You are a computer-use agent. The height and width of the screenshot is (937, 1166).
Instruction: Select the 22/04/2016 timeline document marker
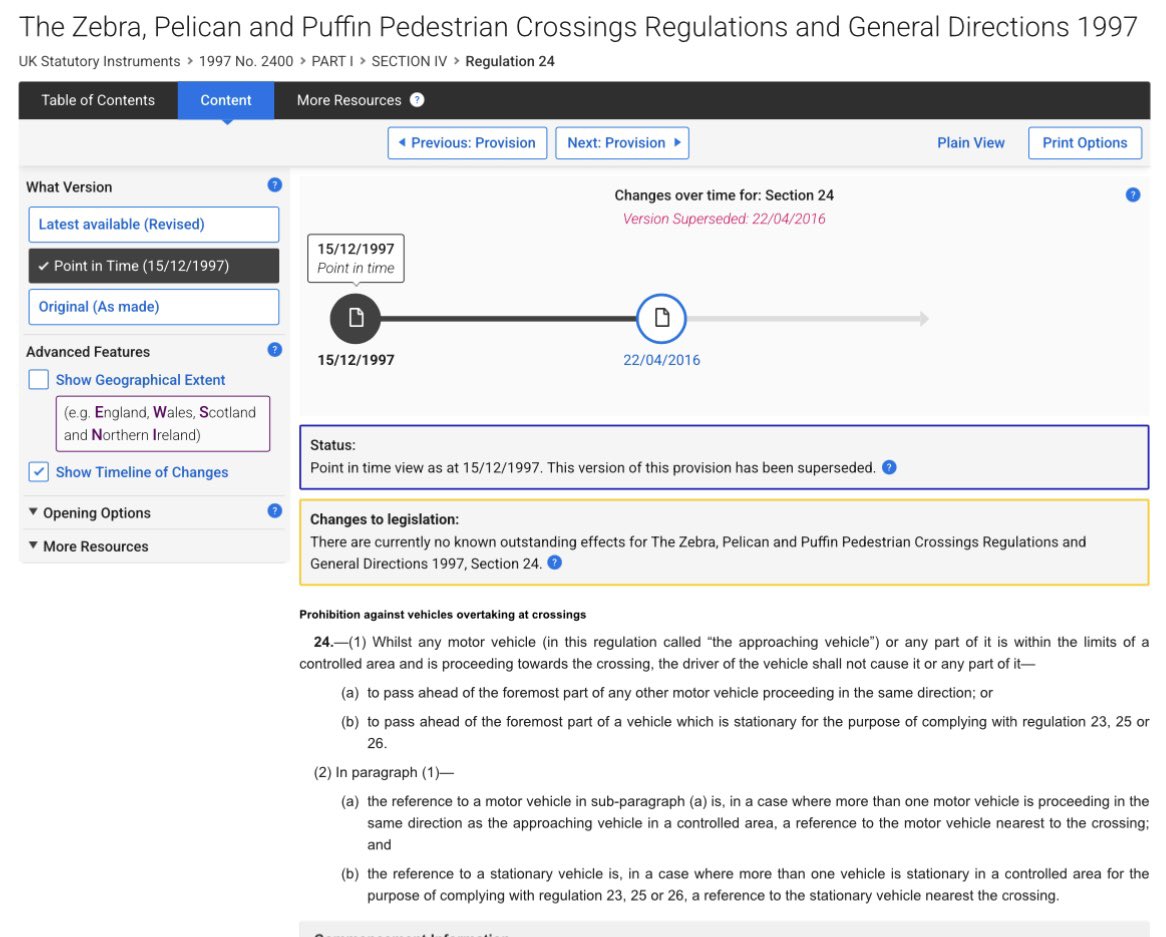pyautogui.click(x=661, y=318)
